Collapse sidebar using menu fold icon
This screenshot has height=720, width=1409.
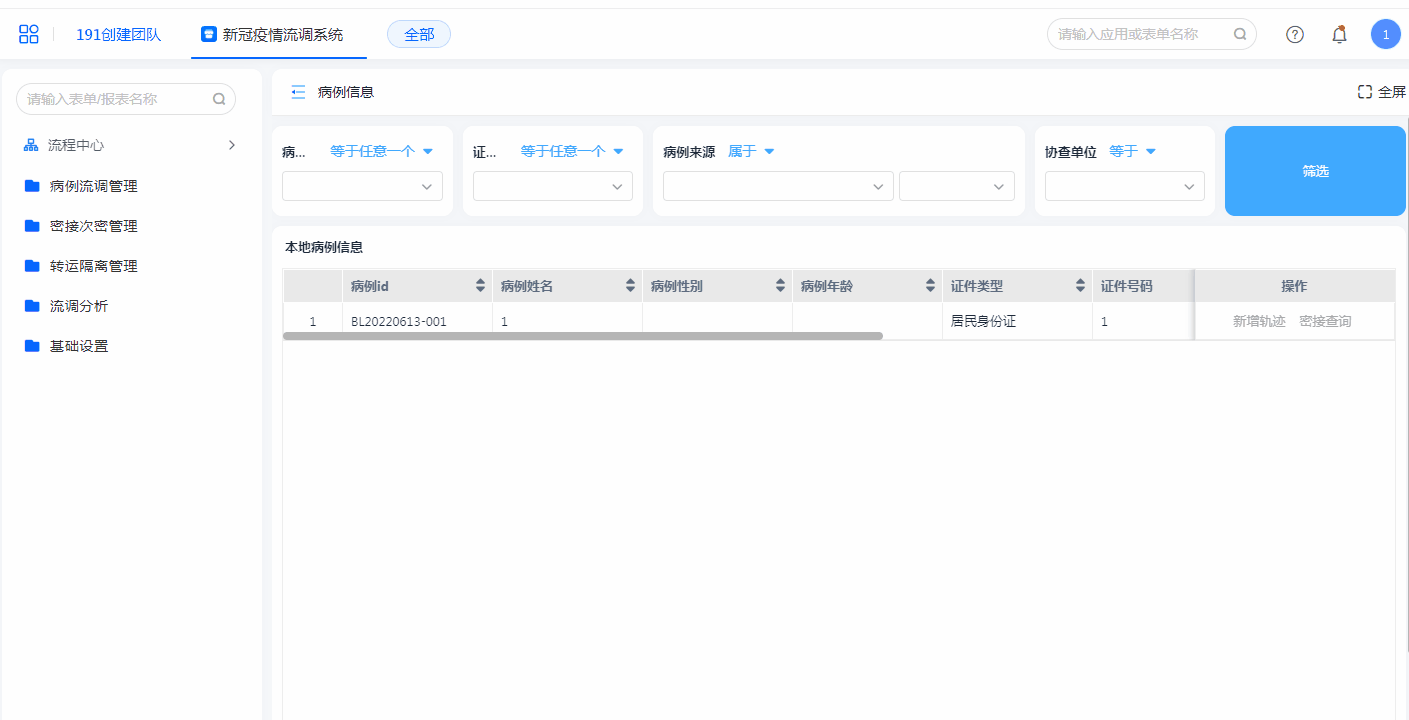tap(298, 92)
